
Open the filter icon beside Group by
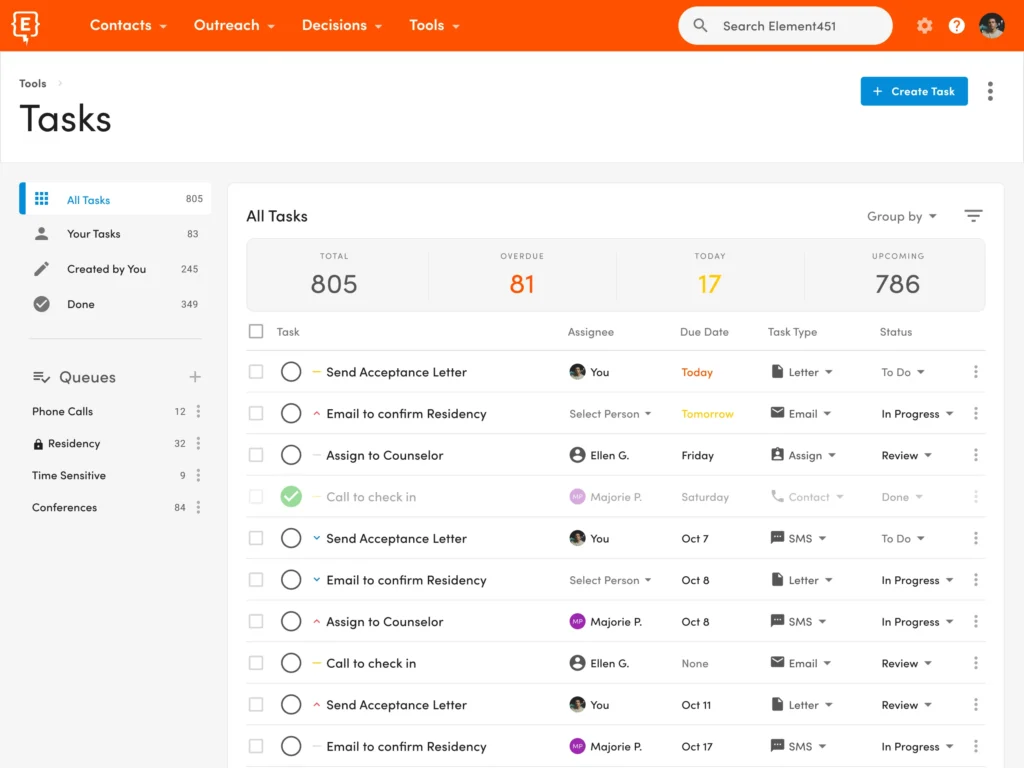(973, 216)
